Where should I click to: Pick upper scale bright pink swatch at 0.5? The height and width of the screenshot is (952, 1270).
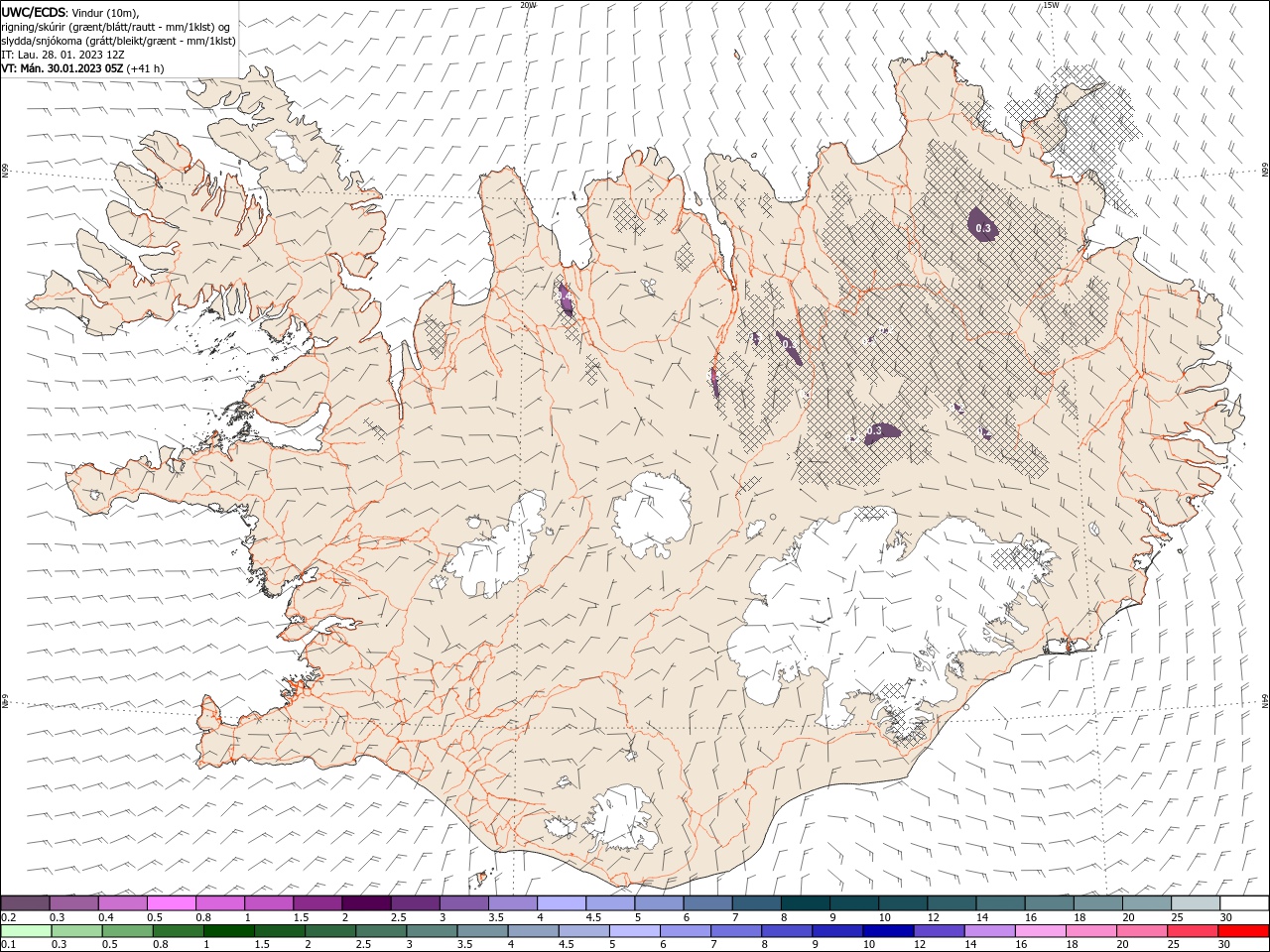(171, 902)
